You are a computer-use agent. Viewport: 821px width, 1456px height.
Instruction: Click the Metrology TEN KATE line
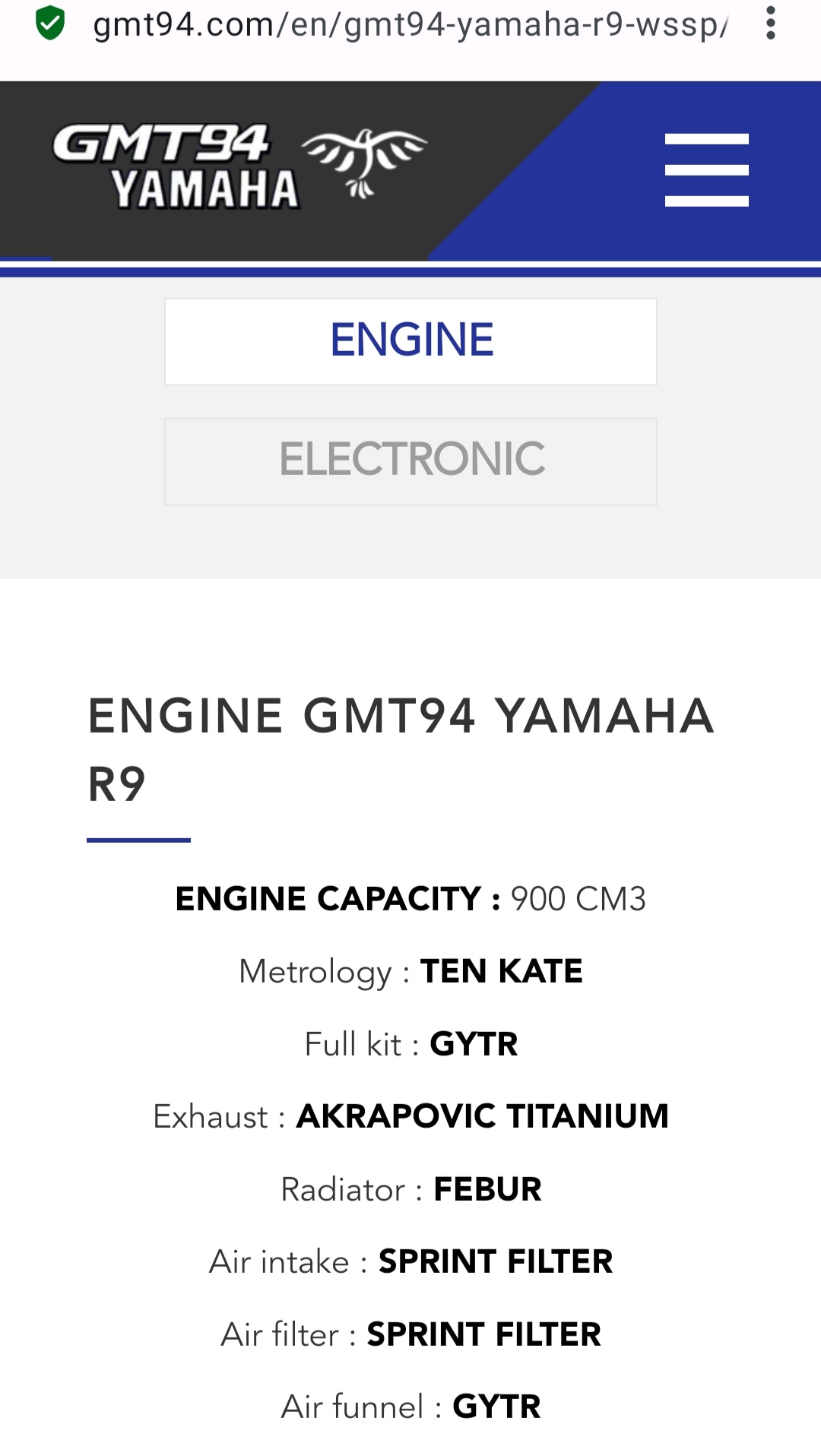click(410, 971)
